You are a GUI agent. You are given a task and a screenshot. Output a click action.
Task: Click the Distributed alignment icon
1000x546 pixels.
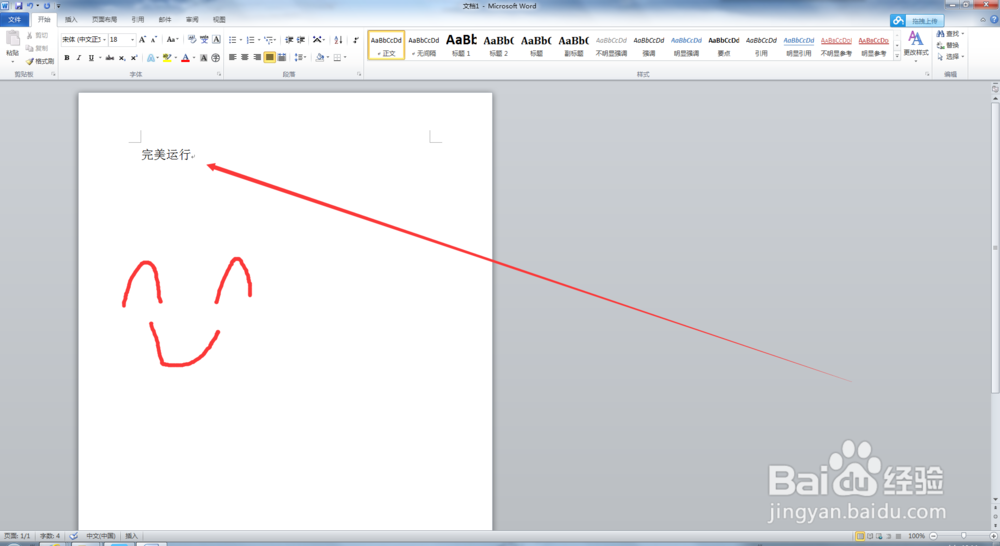click(x=282, y=57)
